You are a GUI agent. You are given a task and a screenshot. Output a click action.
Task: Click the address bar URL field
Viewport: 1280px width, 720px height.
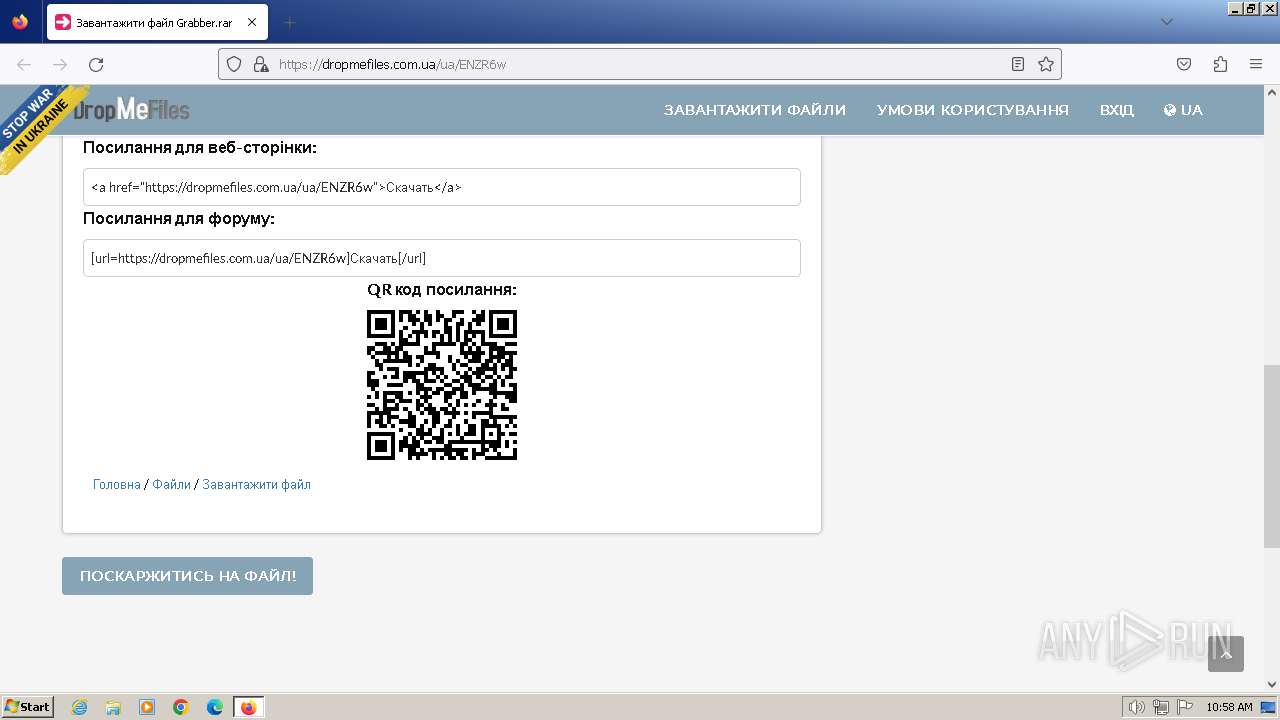point(640,64)
